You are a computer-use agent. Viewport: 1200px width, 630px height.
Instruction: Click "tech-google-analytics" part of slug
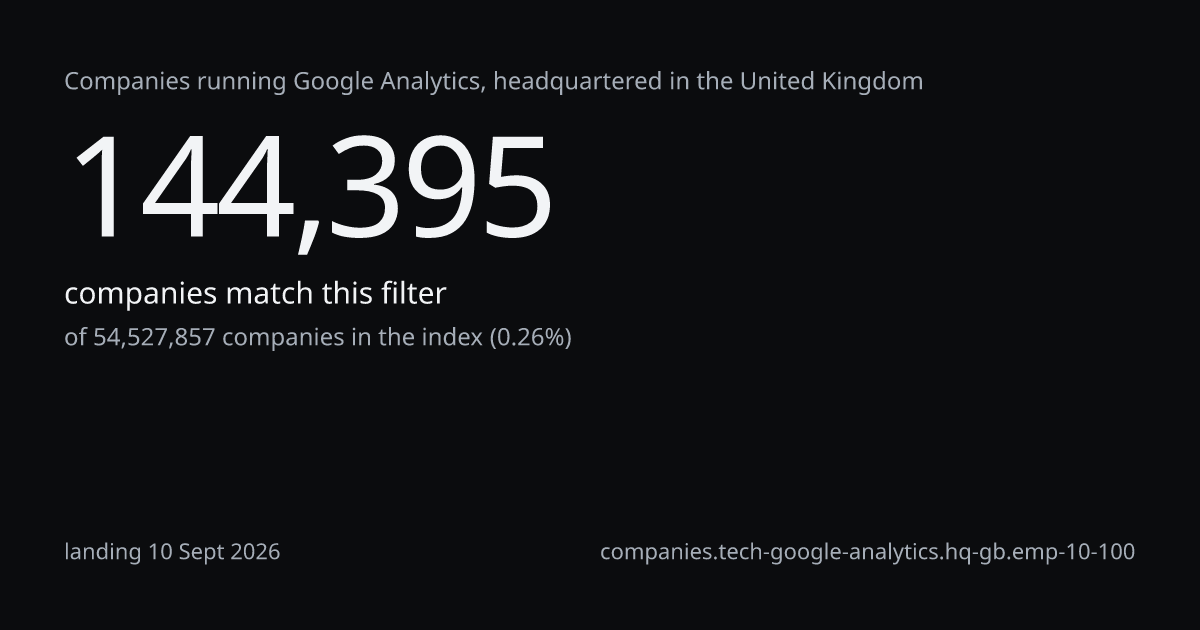click(830, 552)
